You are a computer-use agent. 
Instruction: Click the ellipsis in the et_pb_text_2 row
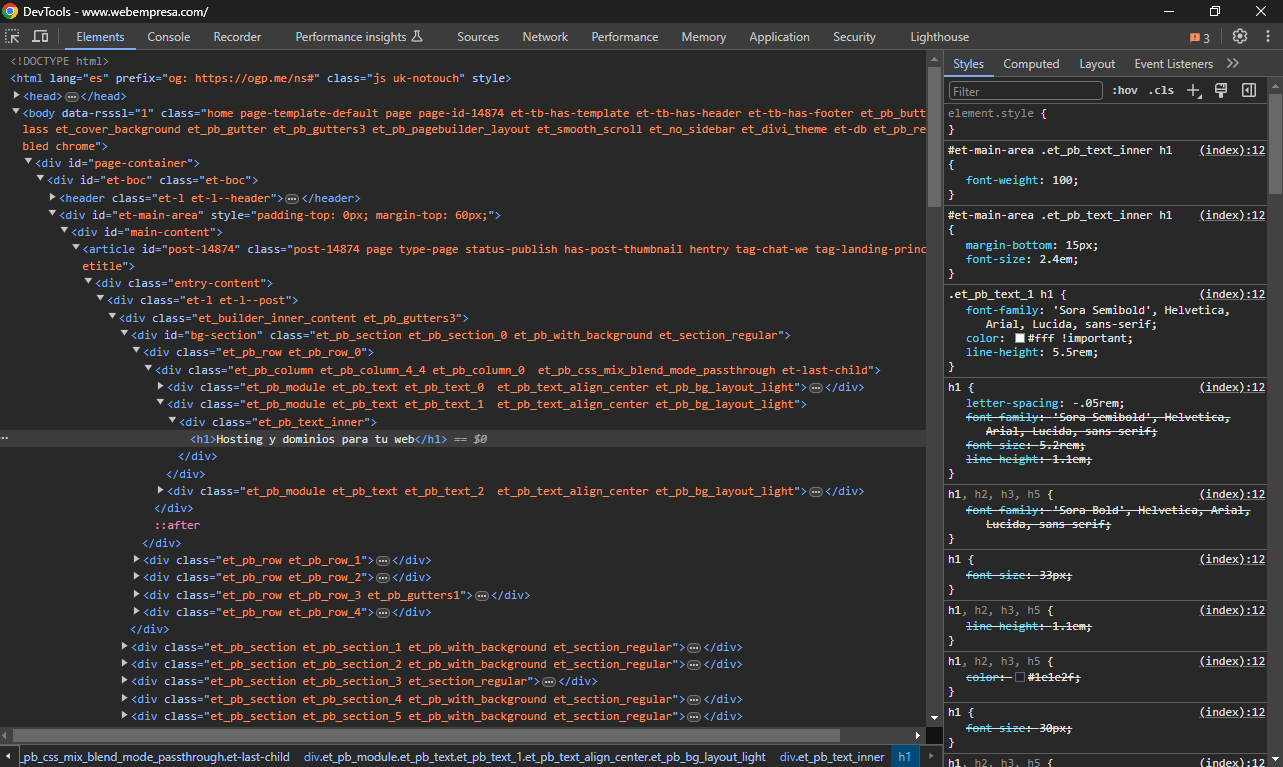pos(816,491)
